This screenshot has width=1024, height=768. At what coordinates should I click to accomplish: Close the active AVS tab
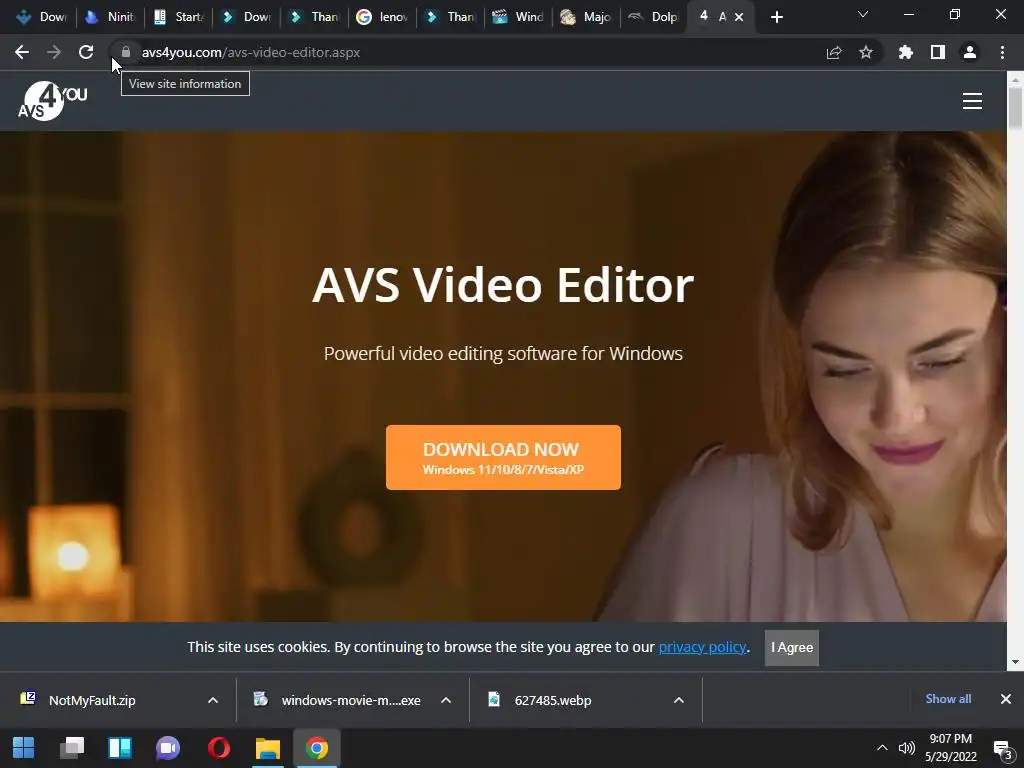pyautogui.click(x=739, y=17)
